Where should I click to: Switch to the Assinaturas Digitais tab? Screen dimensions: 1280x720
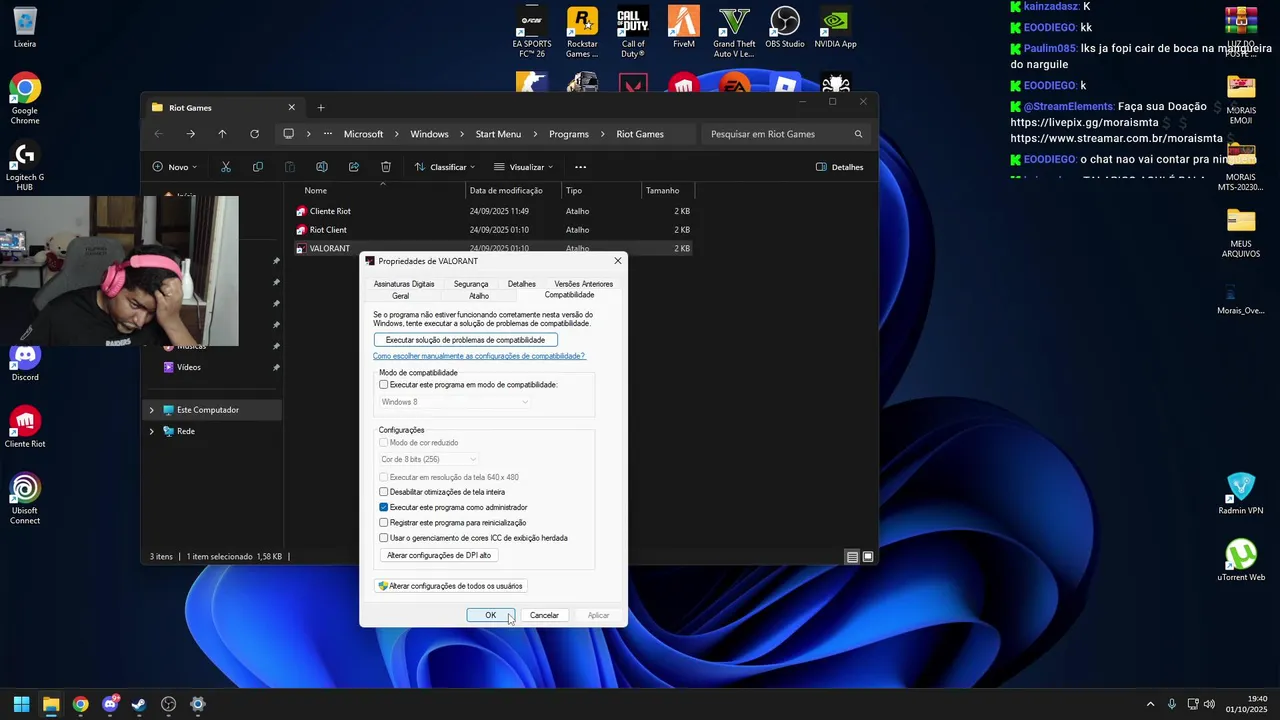click(x=404, y=284)
